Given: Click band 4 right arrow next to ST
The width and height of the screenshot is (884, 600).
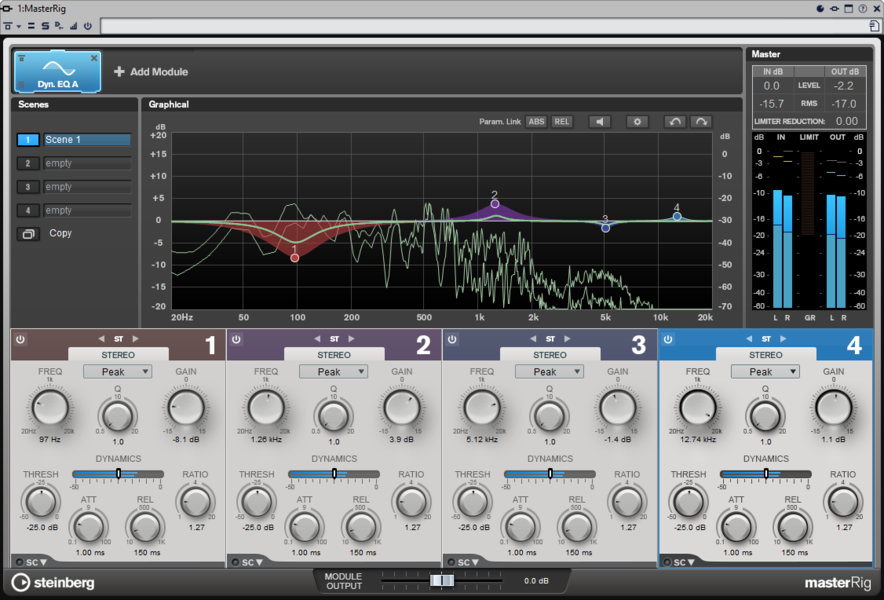Looking at the screenshot, I should click(783, 339).
